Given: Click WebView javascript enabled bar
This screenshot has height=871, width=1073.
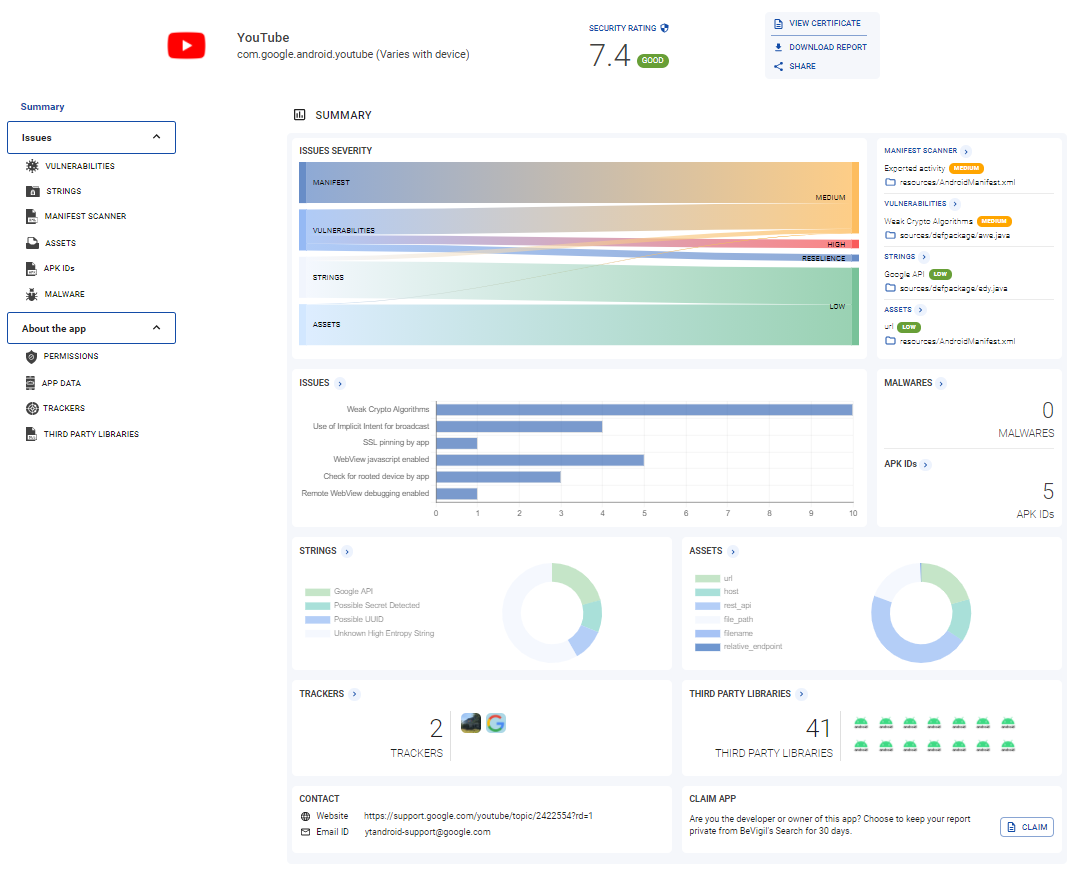Looking at the screenshot, I should pos(540,460).
